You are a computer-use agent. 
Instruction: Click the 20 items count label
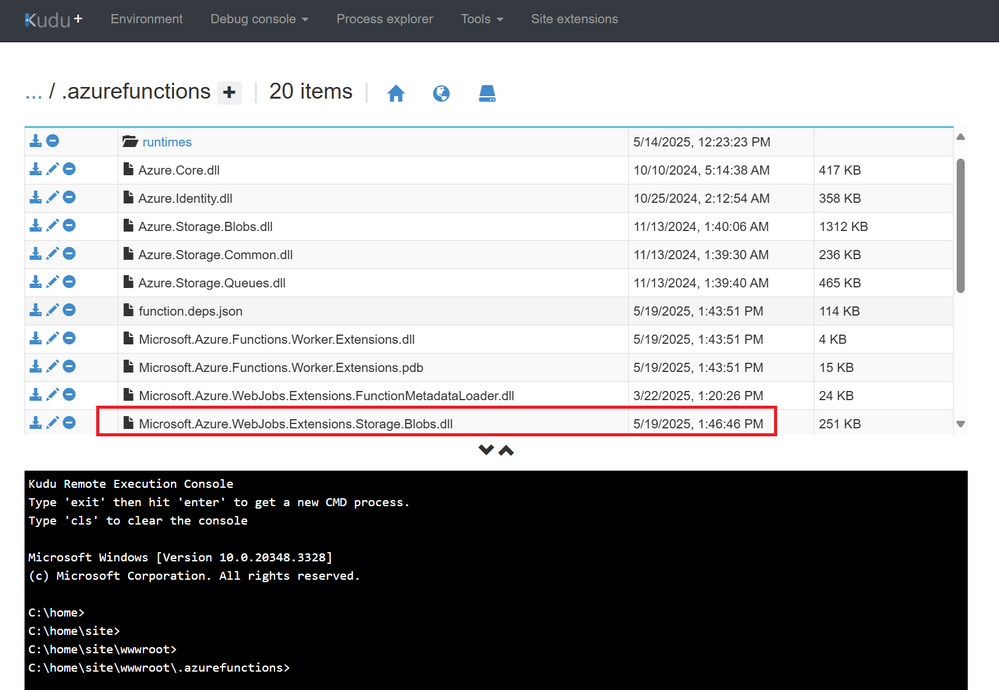[310, 91]
